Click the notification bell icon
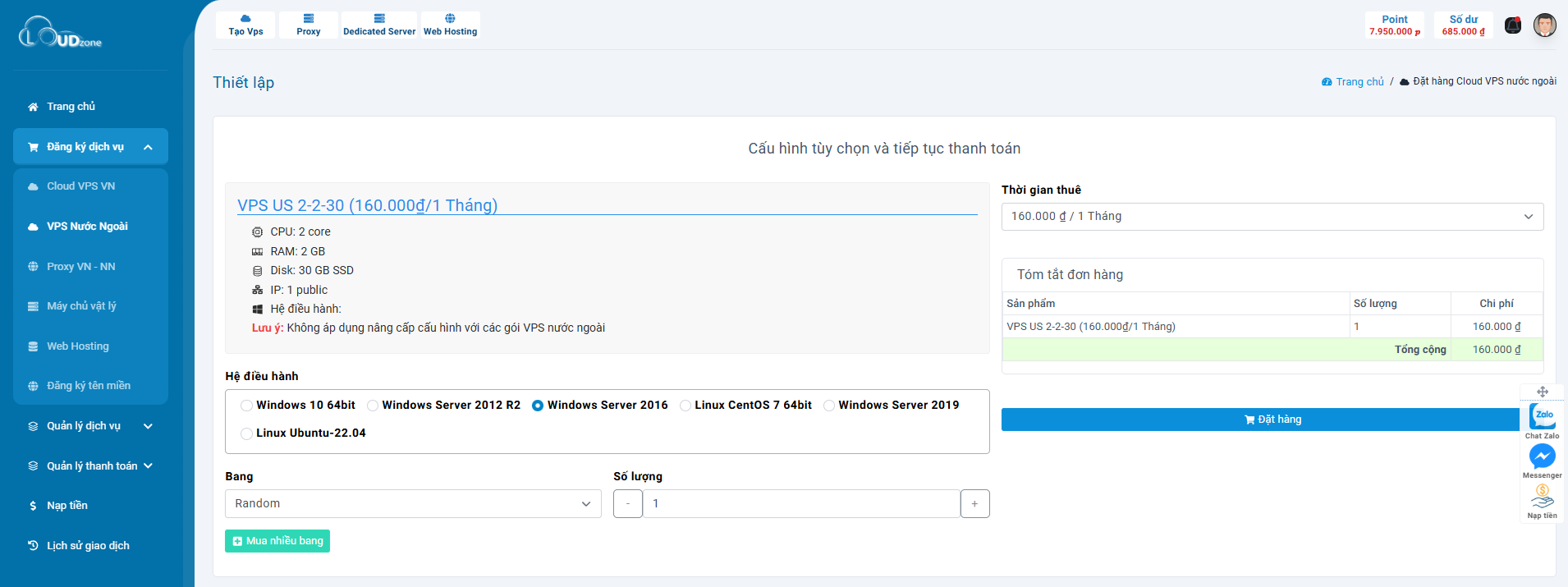This screenshot has height=587, width=1568. [1512, 25]
